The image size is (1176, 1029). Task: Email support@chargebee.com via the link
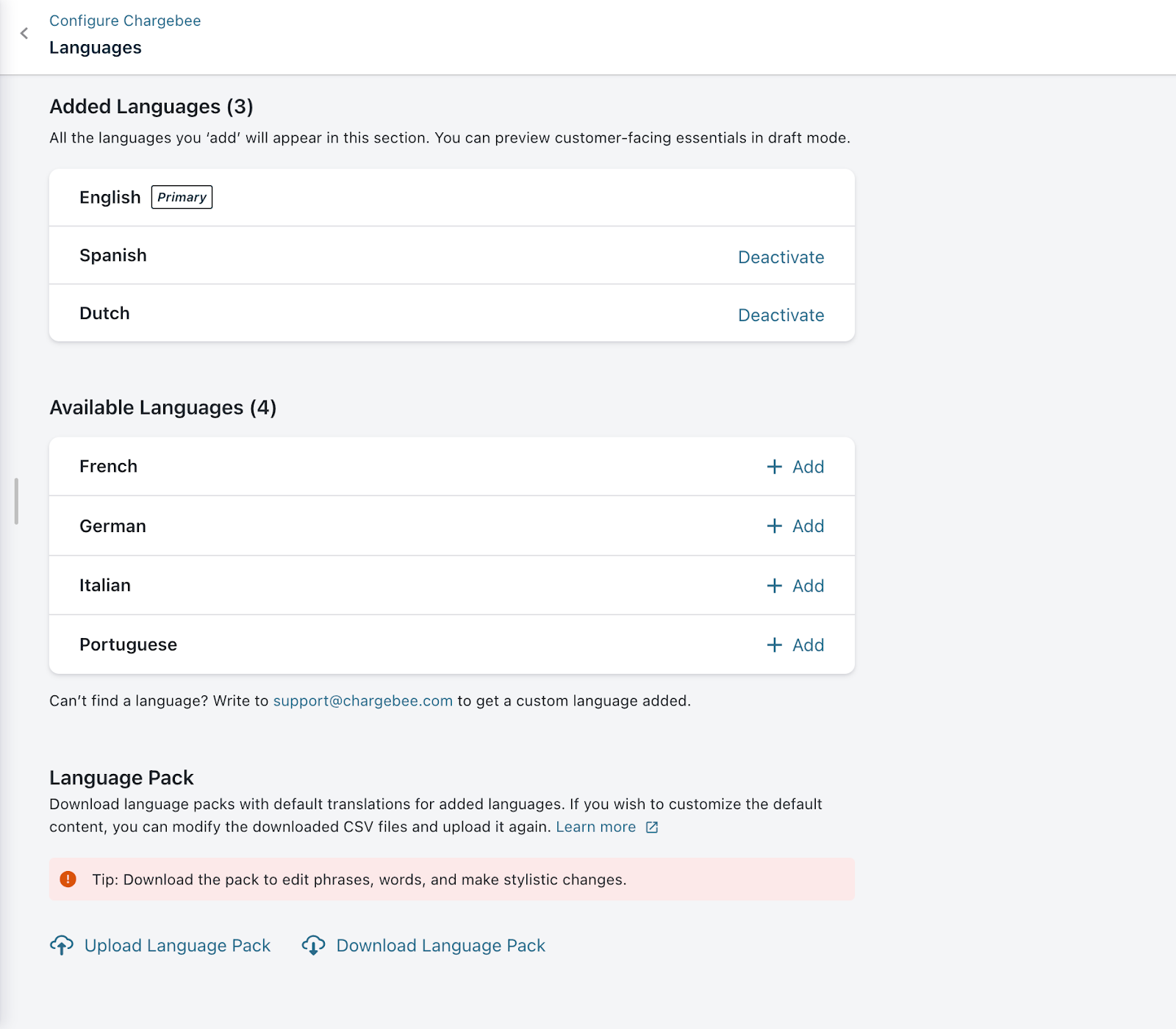pos(362,700)
